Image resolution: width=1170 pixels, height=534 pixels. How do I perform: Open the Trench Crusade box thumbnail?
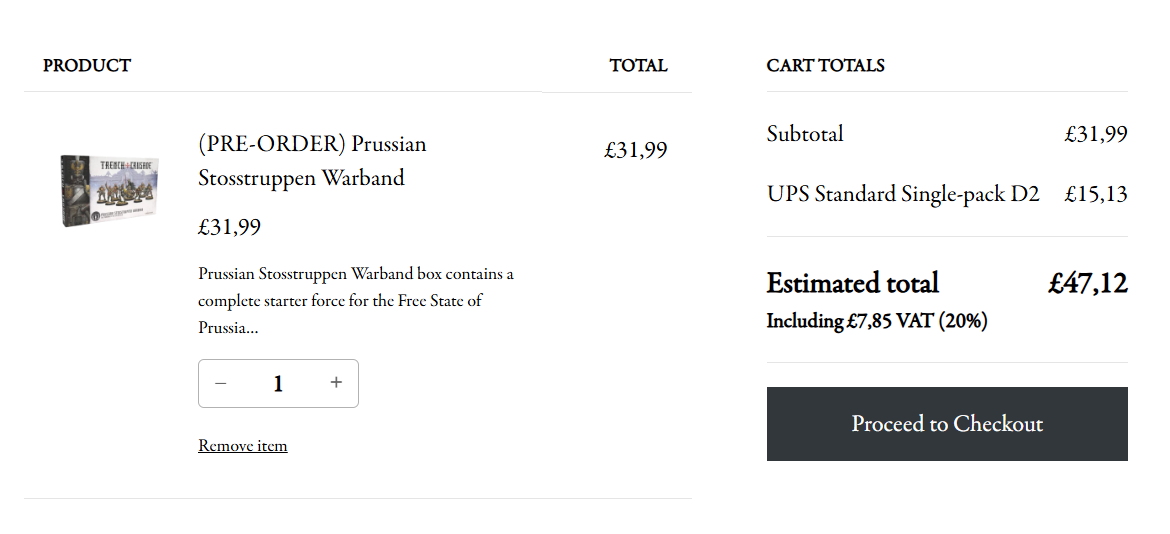point(109,190)
